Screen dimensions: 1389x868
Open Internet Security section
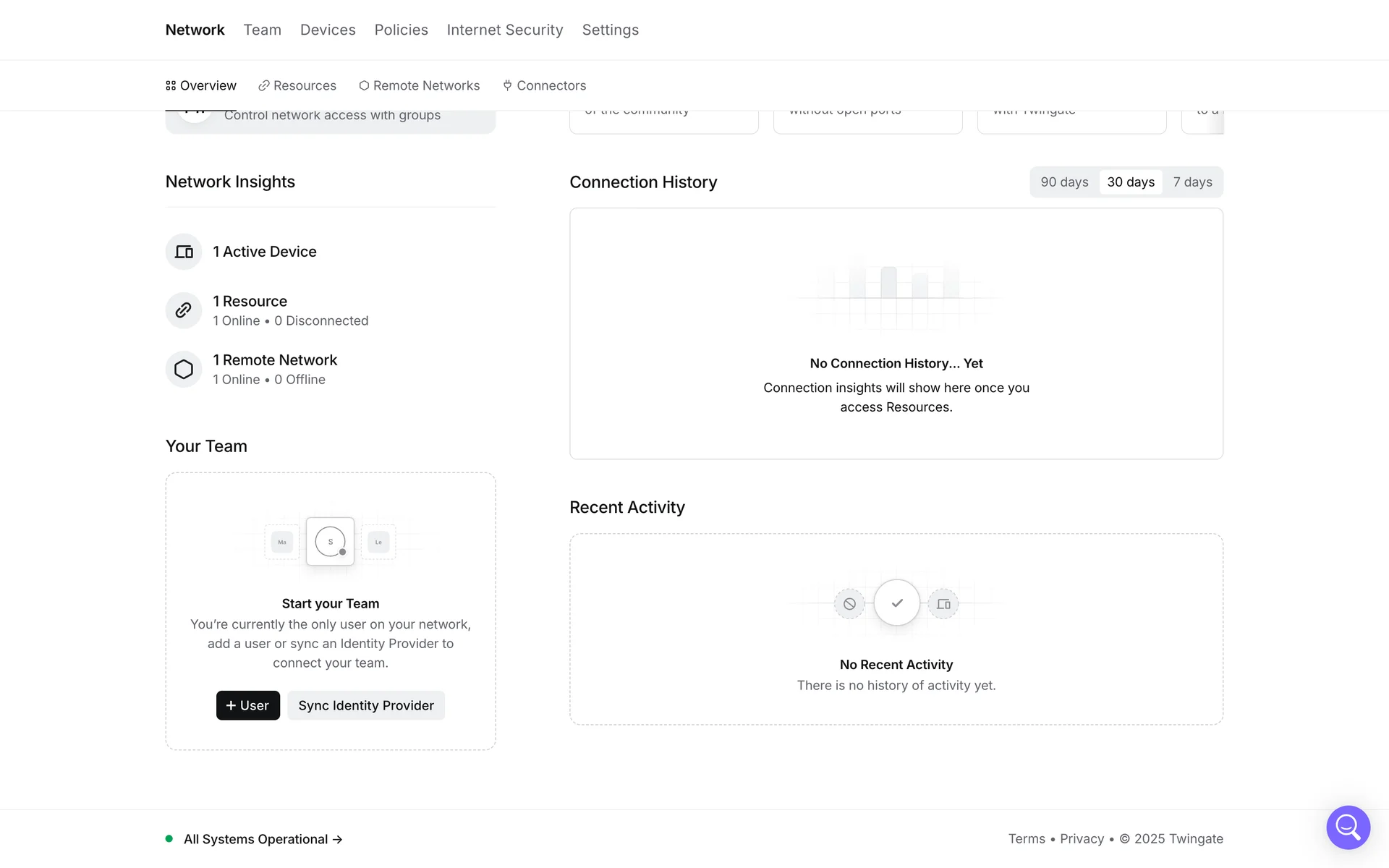click(x=505, y=30)
